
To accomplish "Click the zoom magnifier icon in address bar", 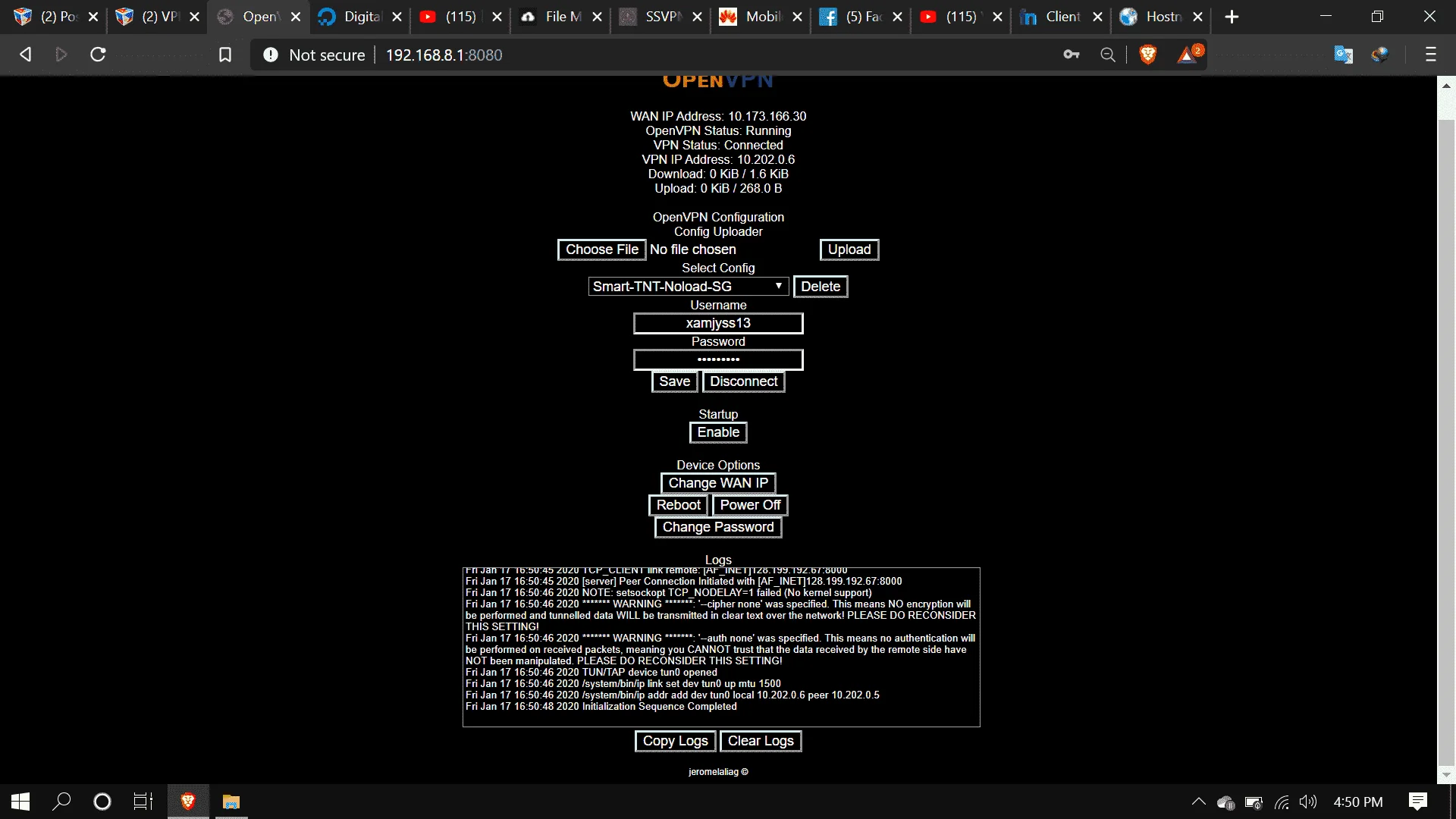I will (1108, 55).
